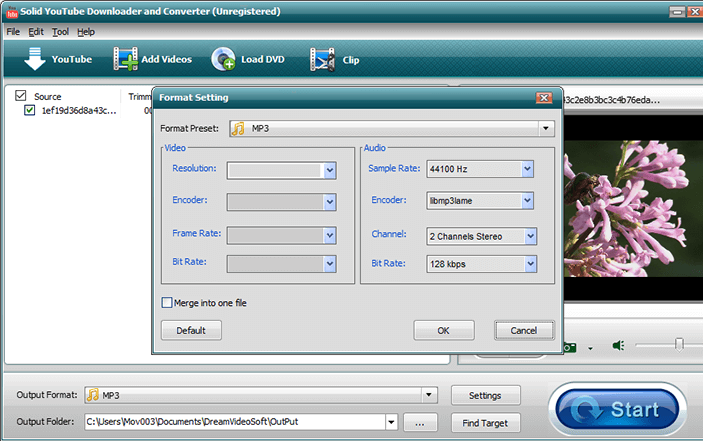This screenshot has width=703, height=441.
Task: Open the snapshot options arrow beside camera
Action: [x=590, y=349]
